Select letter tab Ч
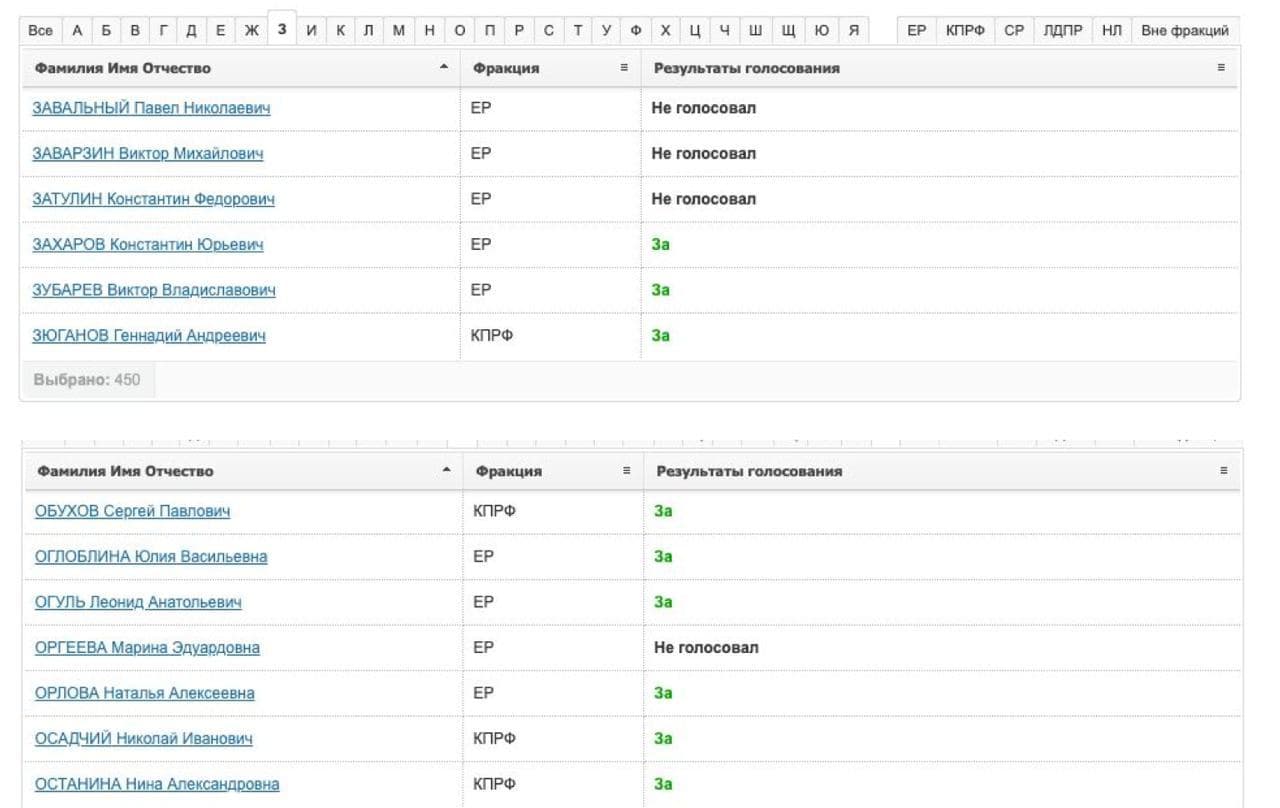Screen dimensions: 1280x808 pyautogui.click(x=725, y=31)
